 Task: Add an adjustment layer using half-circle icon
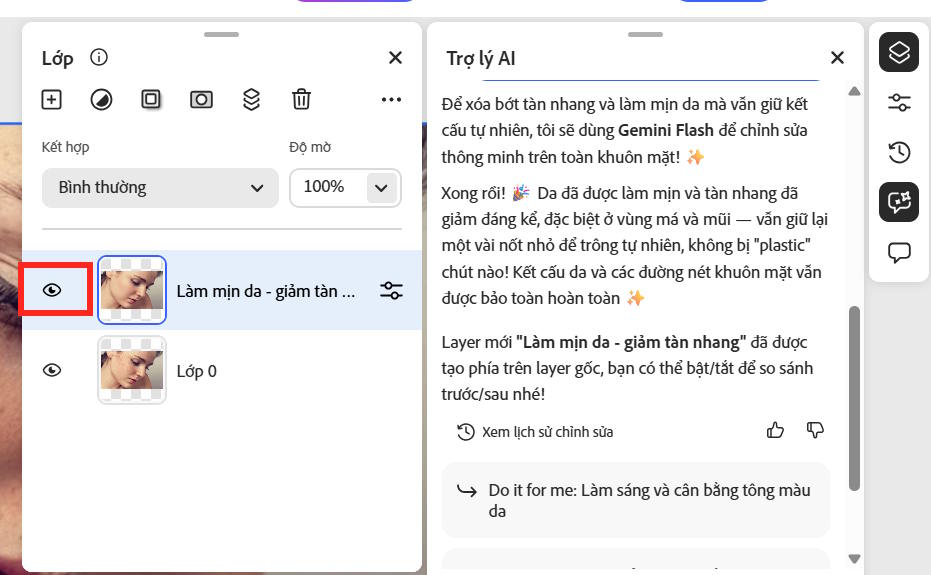point(102,99)
